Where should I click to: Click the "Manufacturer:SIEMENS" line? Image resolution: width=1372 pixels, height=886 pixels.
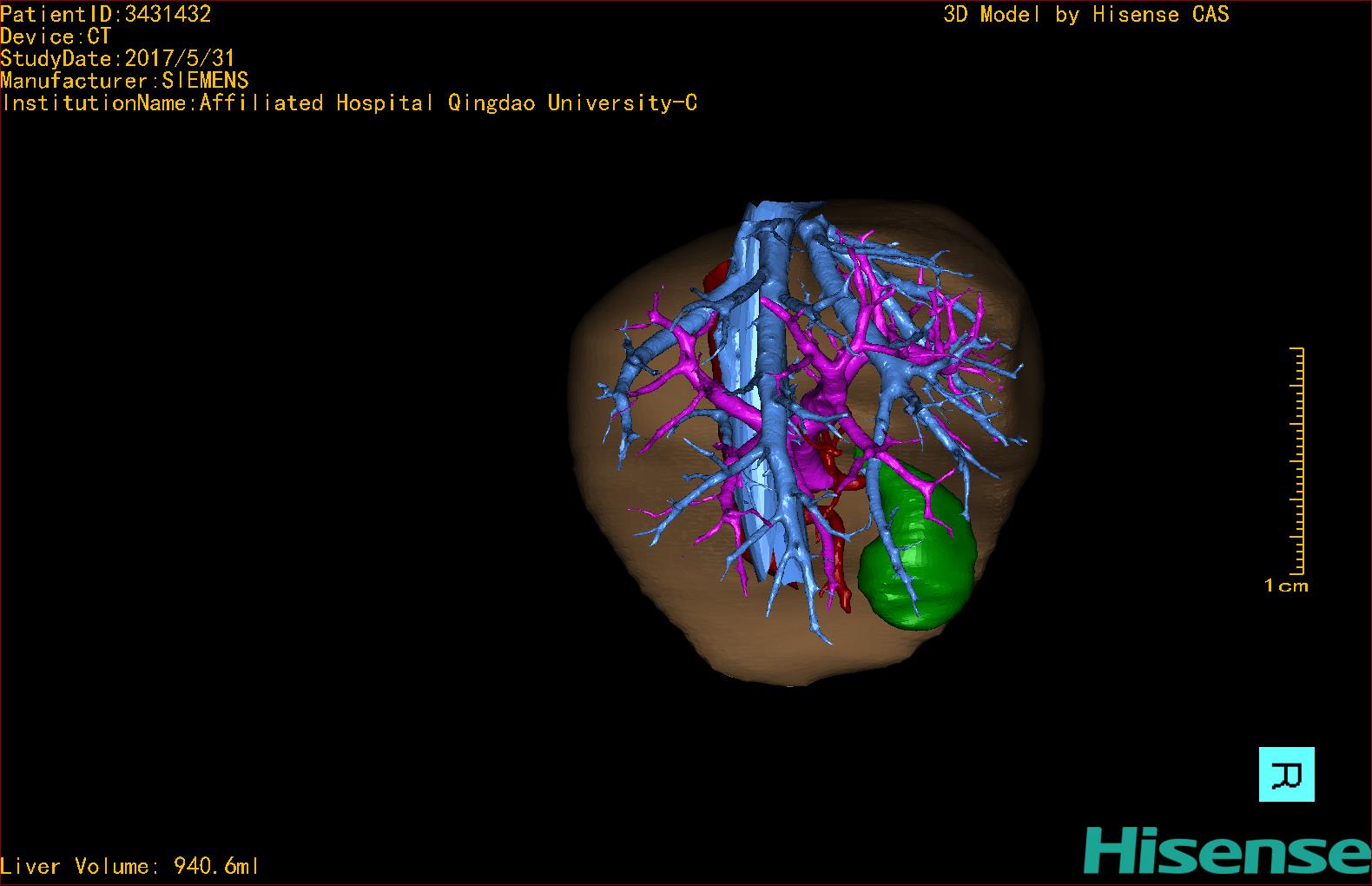pyautogui.click(x=125, y=81)
